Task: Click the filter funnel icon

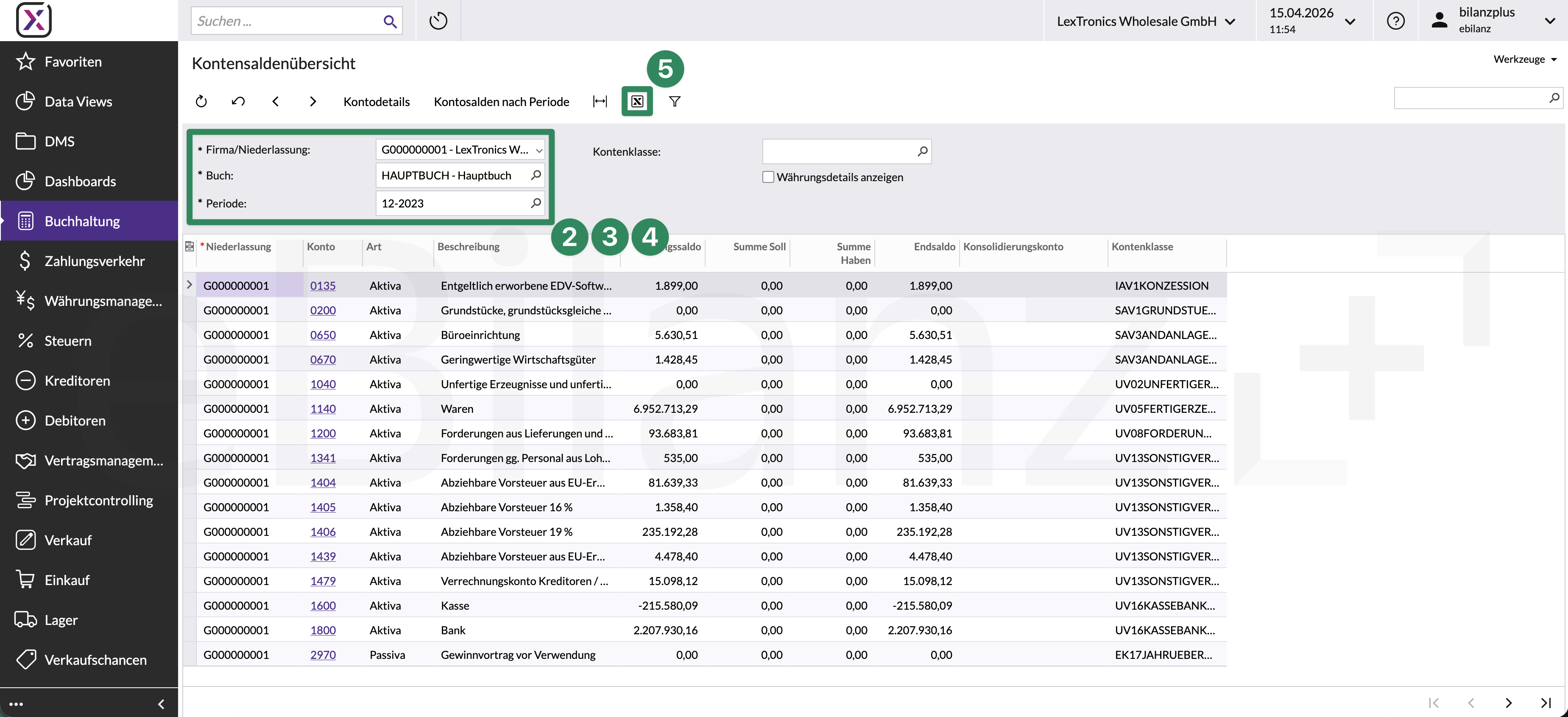Action: pos(675,101)
